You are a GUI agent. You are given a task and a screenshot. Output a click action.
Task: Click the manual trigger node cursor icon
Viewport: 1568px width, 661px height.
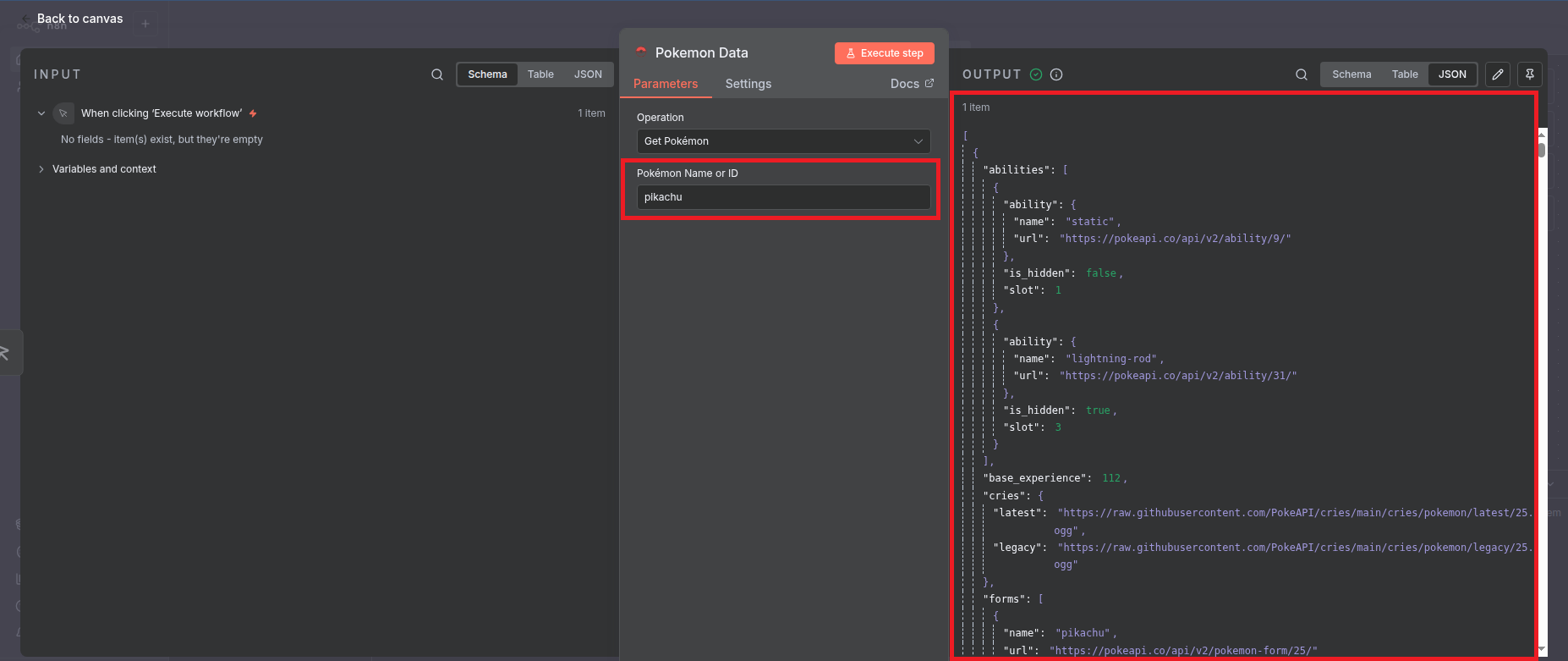63,113
